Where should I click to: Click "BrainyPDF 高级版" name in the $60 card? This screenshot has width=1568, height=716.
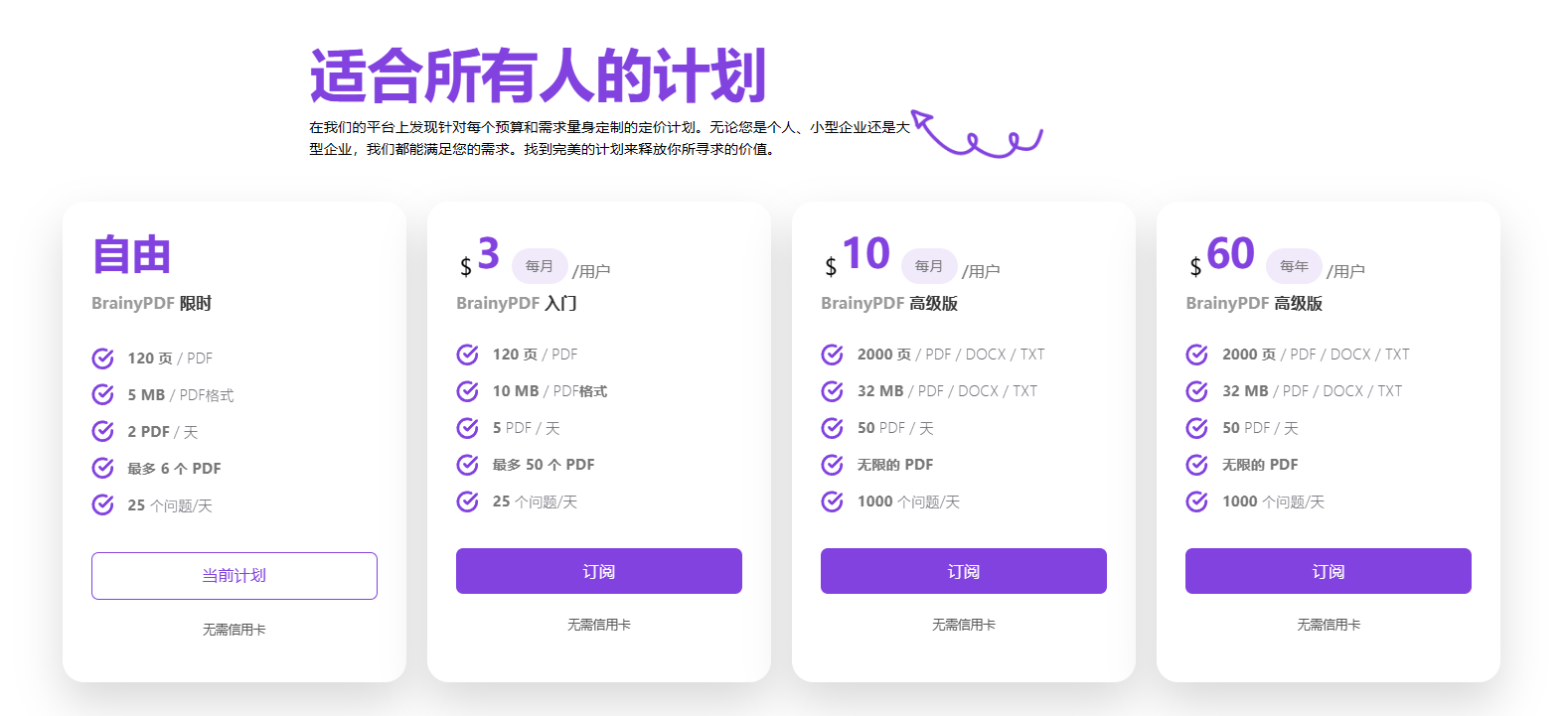[1254, 303]
